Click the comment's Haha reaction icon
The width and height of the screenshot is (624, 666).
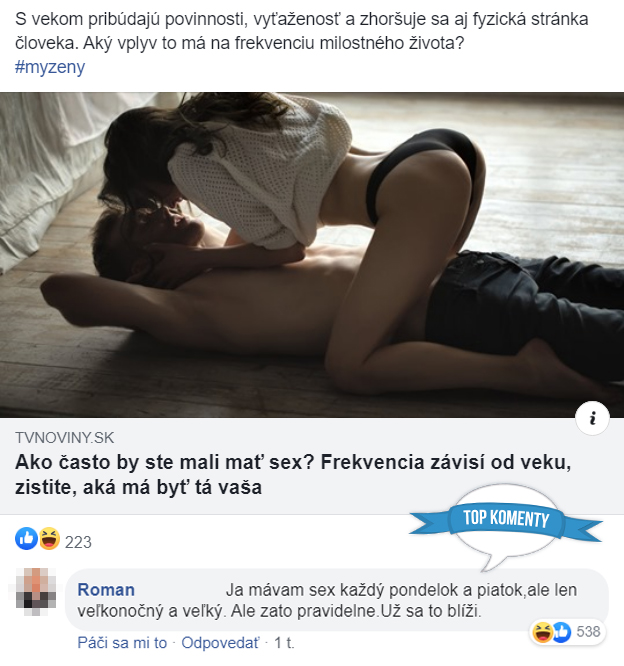[542, 632]
